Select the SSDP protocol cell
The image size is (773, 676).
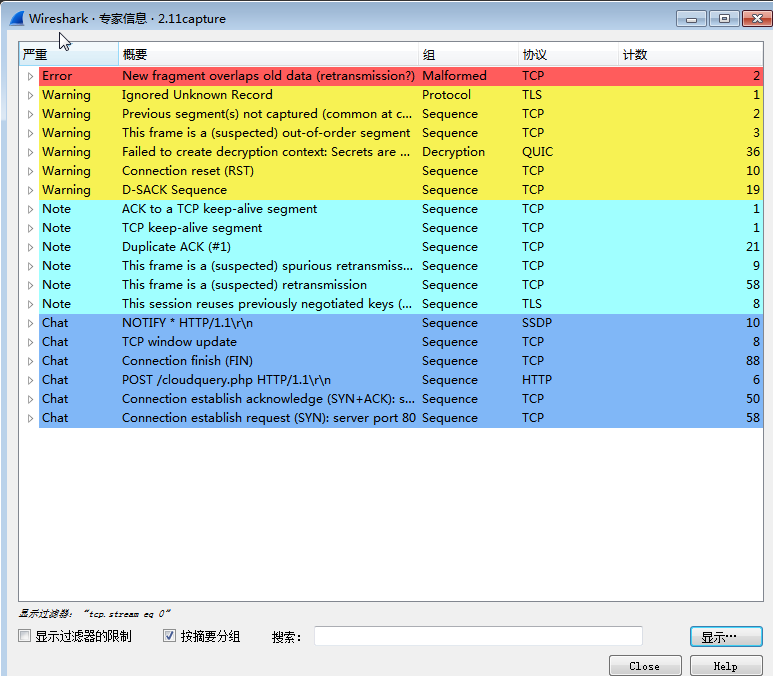[x=537, y=323]
